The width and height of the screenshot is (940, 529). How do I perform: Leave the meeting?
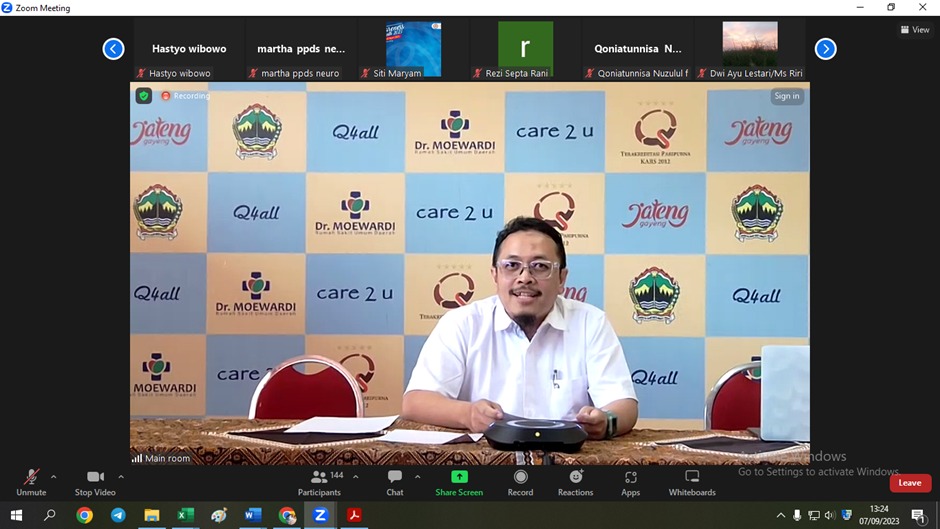coord(909,483)
